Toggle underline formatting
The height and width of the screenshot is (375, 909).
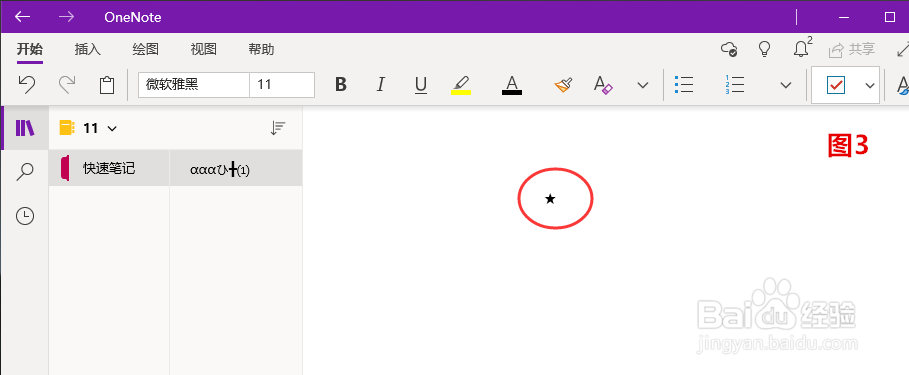[421, 85]
